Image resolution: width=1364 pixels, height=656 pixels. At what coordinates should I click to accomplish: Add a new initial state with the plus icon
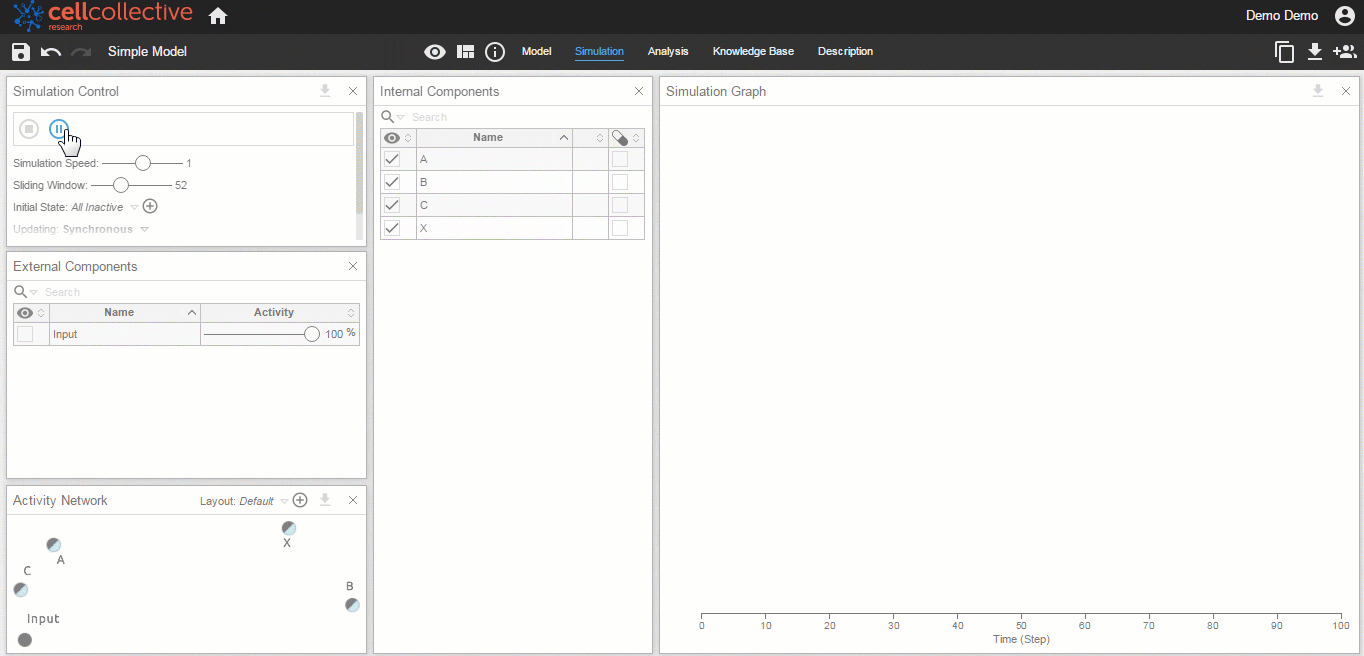pos(150,207)
